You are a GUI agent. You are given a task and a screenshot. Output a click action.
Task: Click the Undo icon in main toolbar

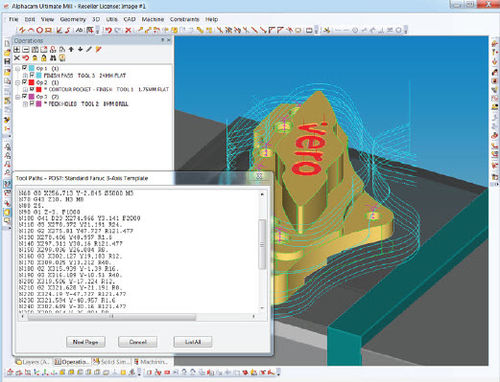(x=109, y=30)
